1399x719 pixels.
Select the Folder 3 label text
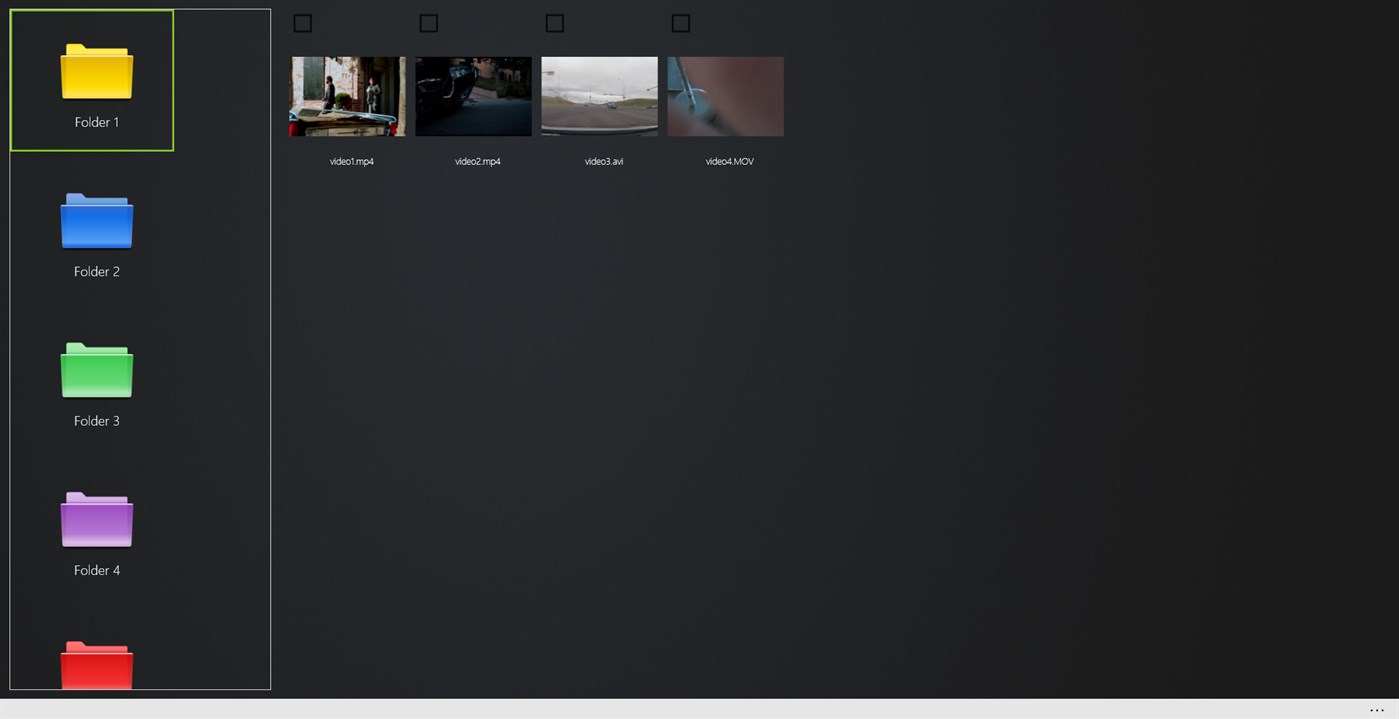tap(96, 420)
